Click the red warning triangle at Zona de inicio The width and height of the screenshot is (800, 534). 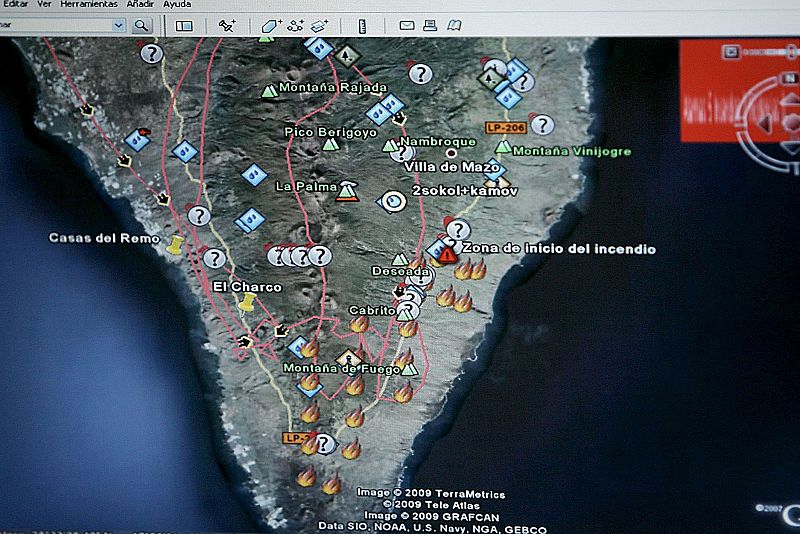coord(447,255)
